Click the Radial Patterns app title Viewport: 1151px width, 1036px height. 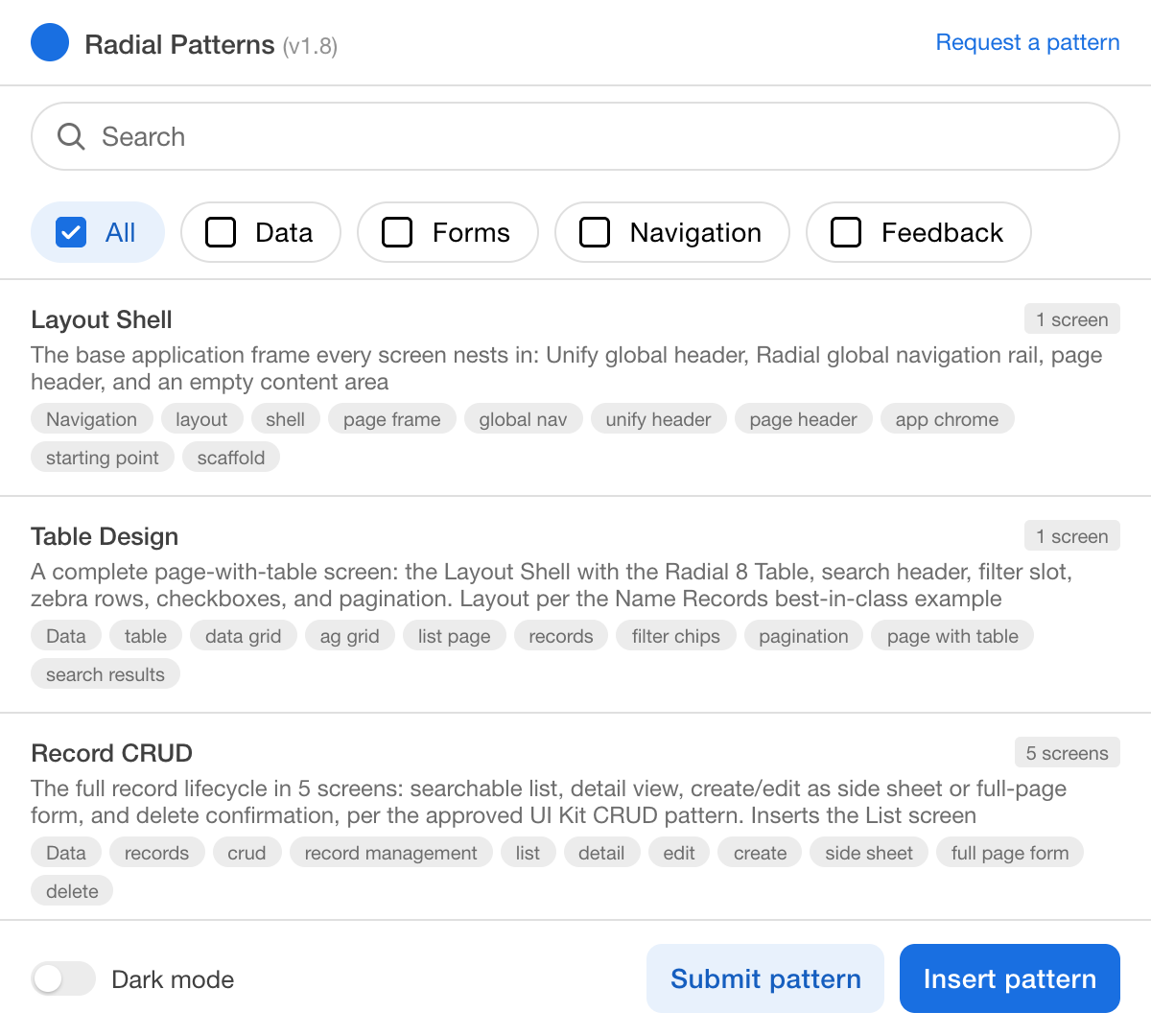point(179,44)
